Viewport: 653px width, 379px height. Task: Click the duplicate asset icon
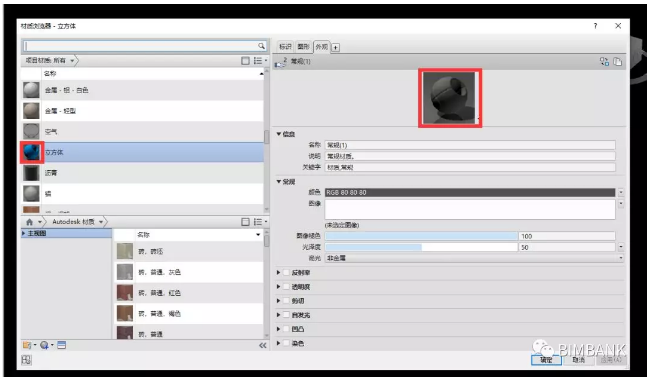[x=617, y=62]
